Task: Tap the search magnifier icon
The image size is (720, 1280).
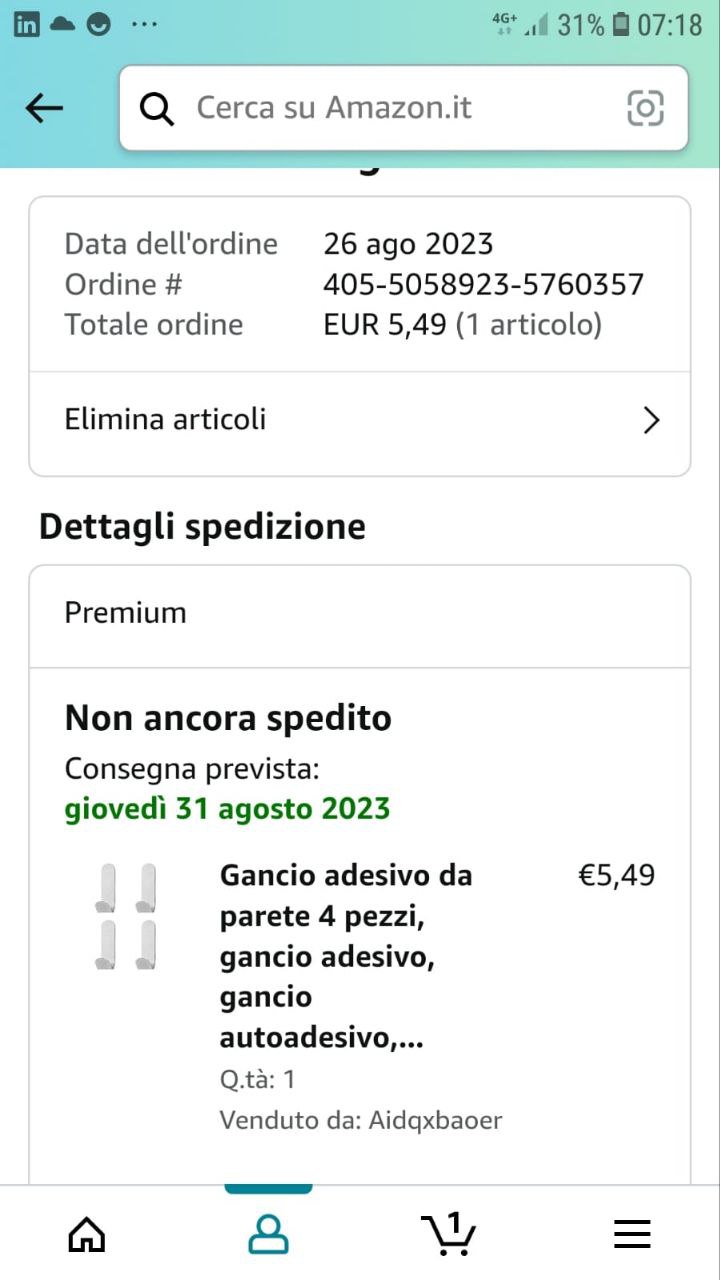Action: coord(157,108)
